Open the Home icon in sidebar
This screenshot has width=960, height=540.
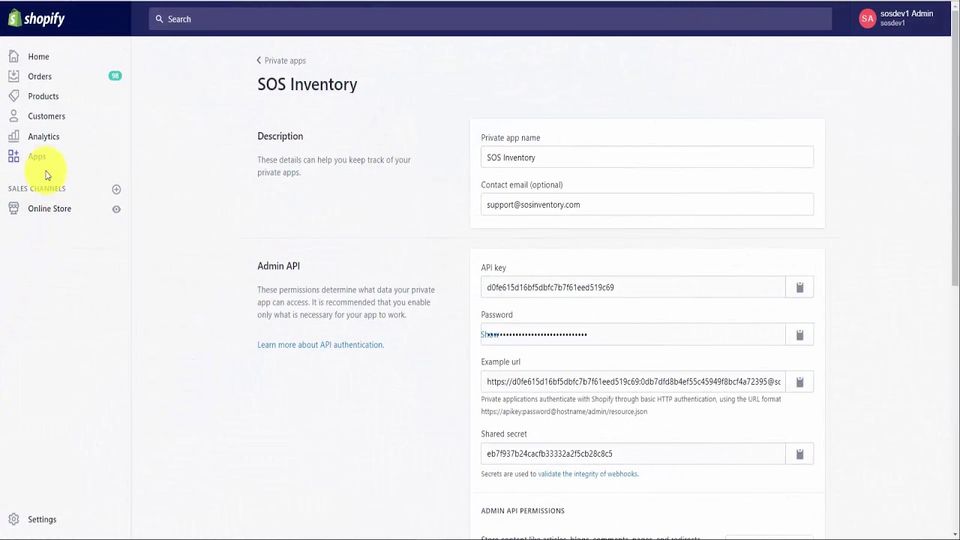tap(13, 56)
